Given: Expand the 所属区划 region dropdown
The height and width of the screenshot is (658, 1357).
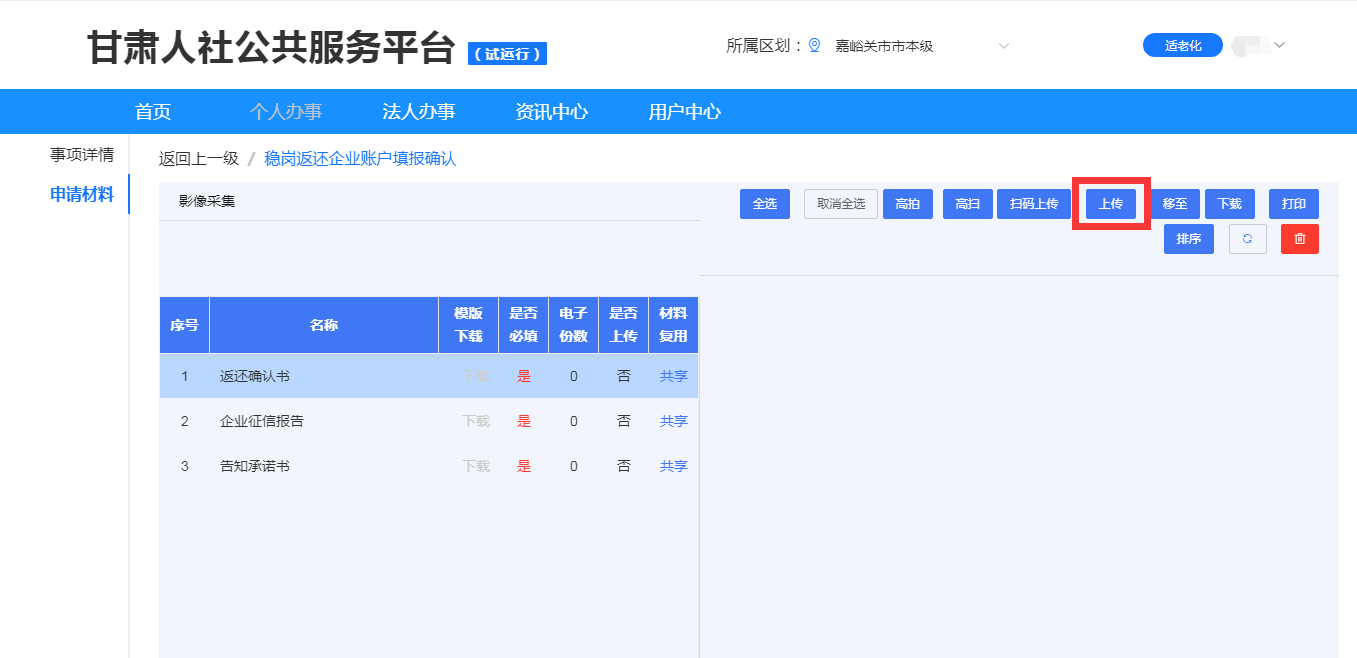Looking at the screenshot, I should point(1004,46).
